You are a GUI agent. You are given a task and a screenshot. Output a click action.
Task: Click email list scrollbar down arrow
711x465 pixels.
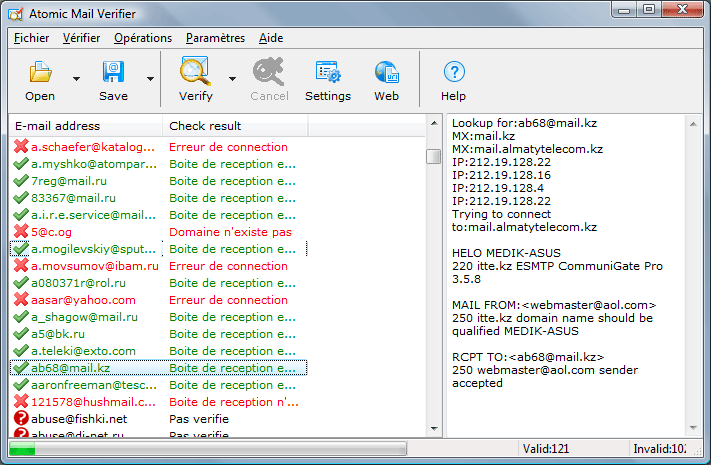point(434,428)
